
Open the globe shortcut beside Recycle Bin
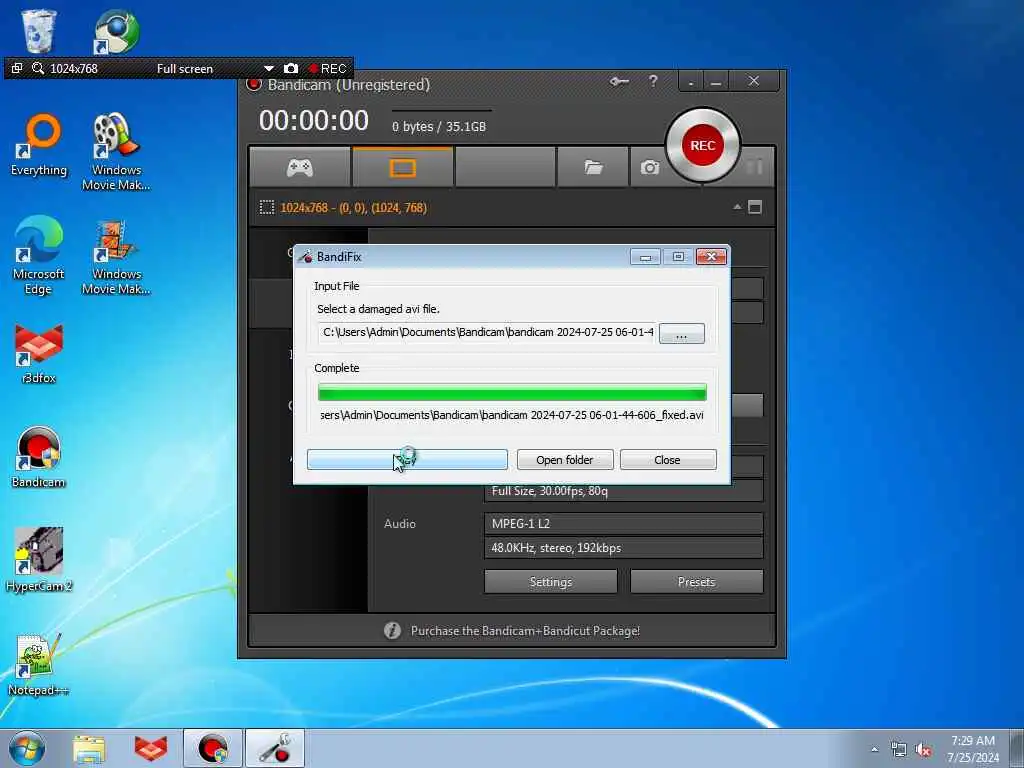pyautogui.click(x=116, y=31)
